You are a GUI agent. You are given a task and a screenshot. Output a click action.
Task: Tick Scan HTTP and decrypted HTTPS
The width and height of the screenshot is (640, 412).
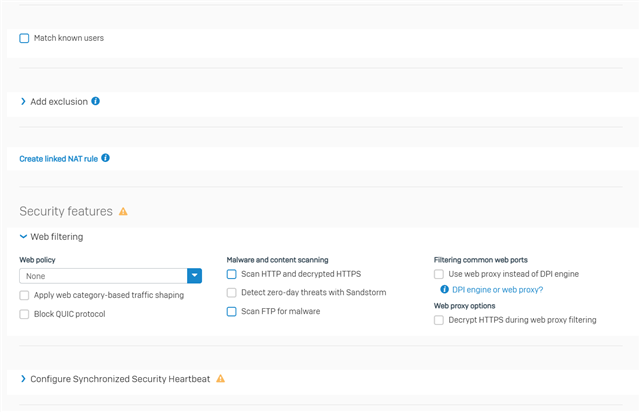(231, 274)
